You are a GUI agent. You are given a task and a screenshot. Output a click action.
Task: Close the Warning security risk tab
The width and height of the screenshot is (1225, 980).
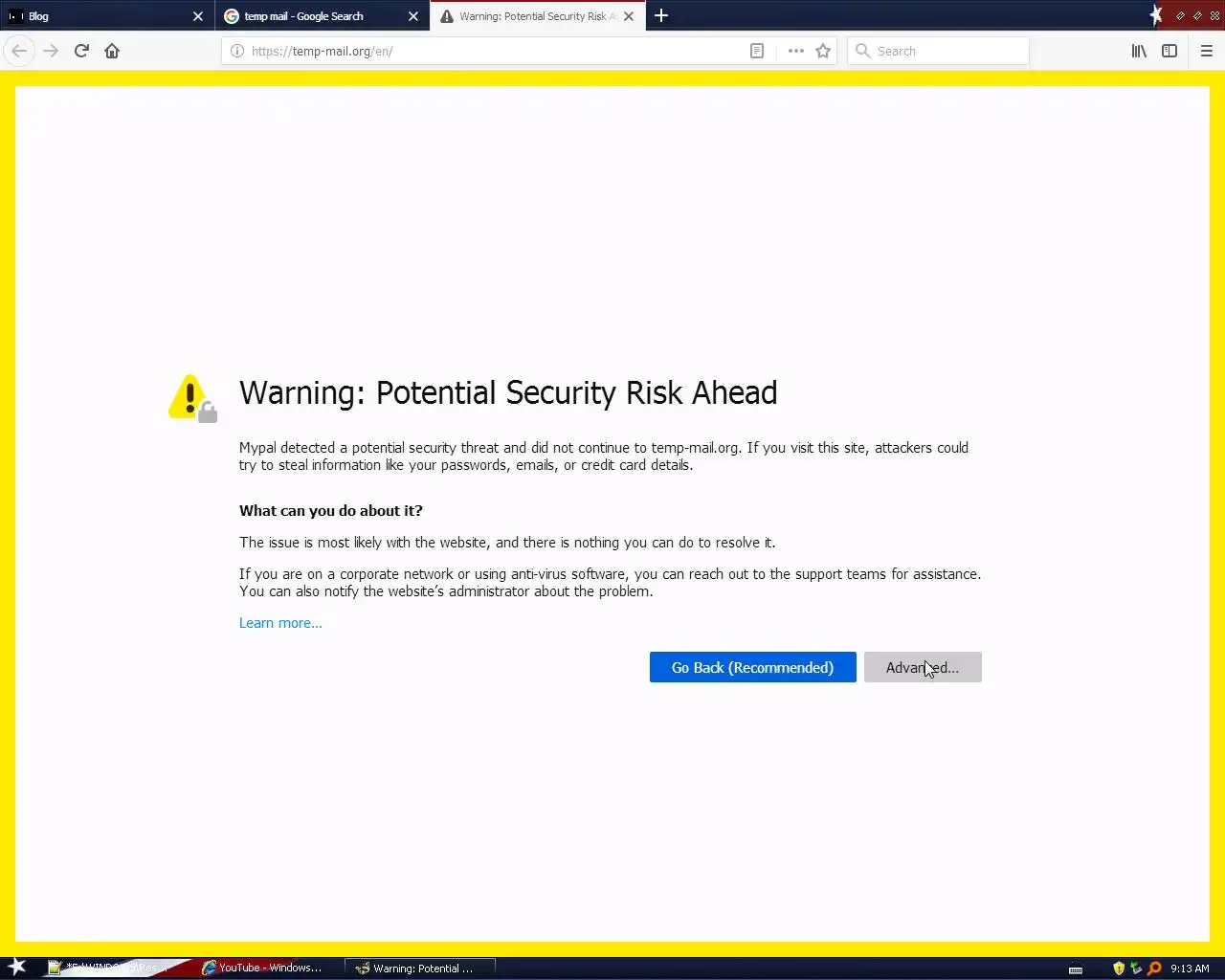(x=629, y=16)
